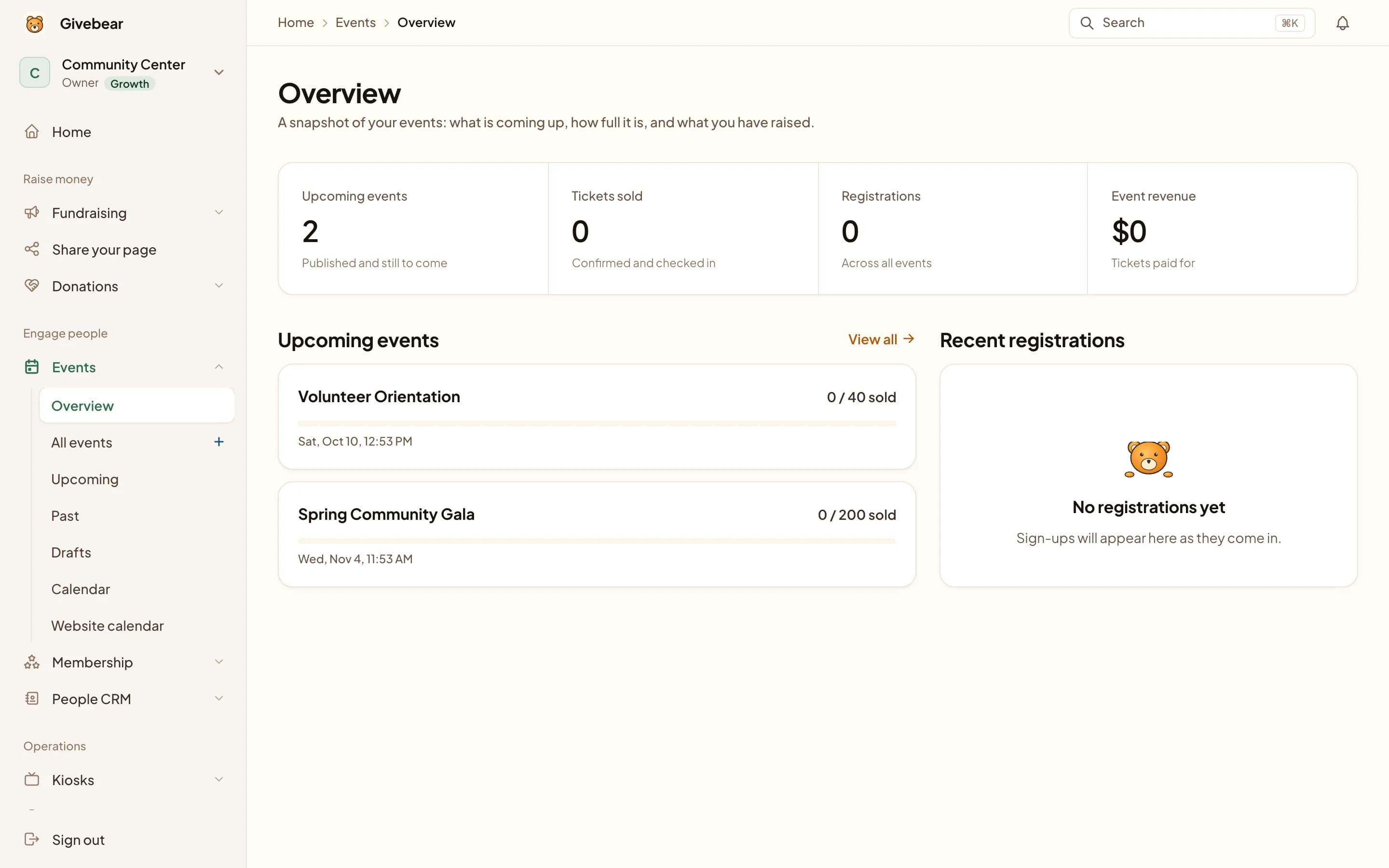Open Membership in the sidebar
The height and width of the screenshot is (868, 1389).
point(123,662)
